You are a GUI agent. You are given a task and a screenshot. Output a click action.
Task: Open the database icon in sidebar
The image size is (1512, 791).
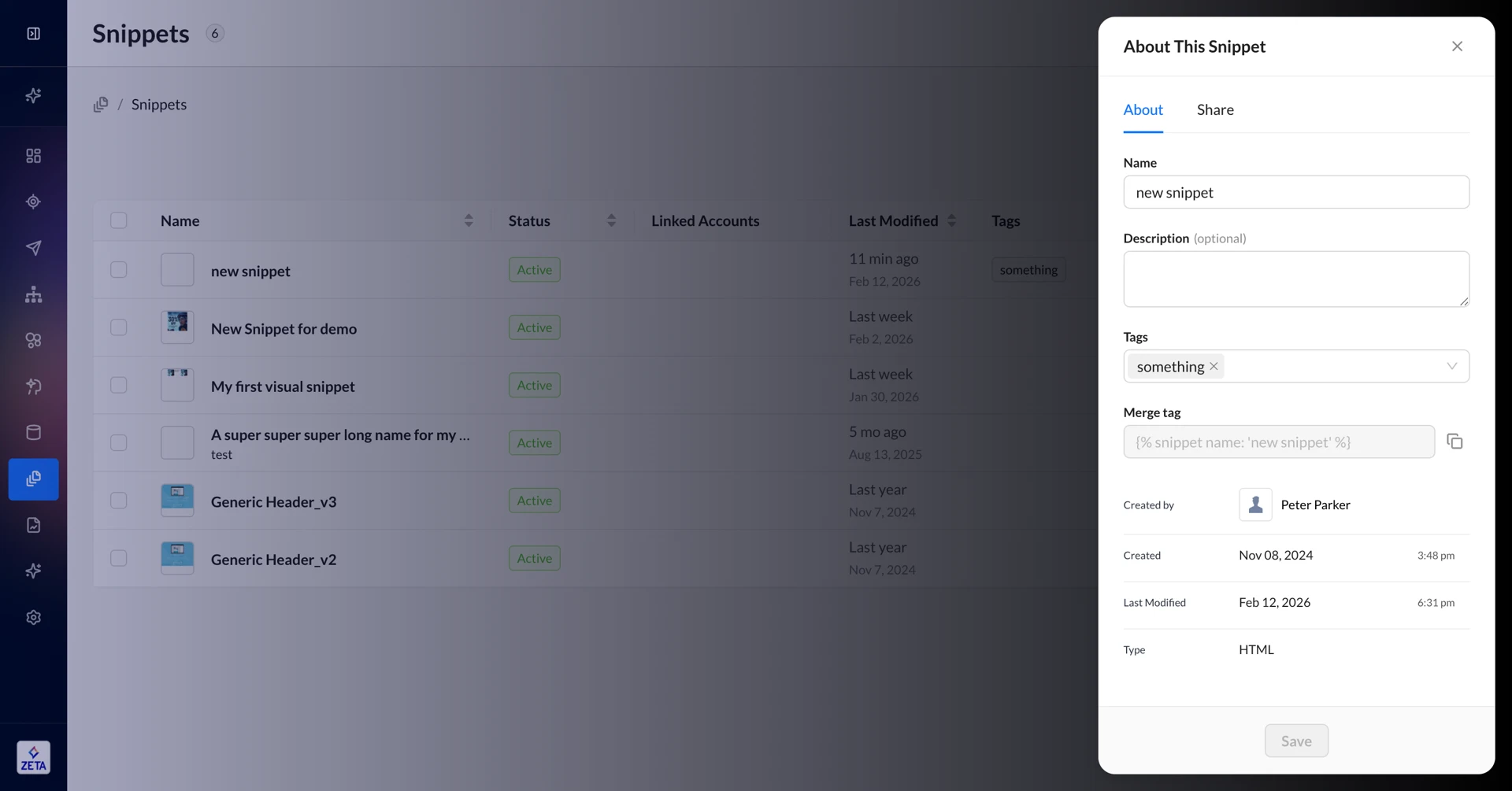pos(33,432)
